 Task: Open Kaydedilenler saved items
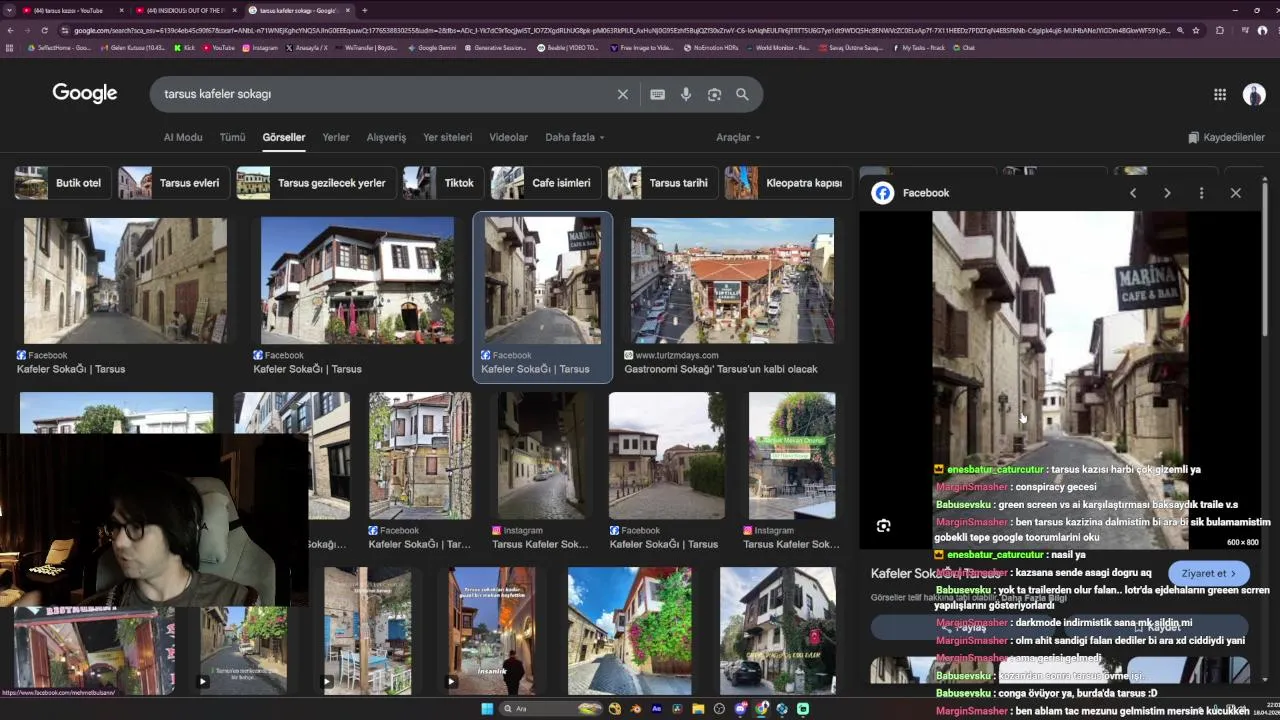click(x=1226, y=137)
